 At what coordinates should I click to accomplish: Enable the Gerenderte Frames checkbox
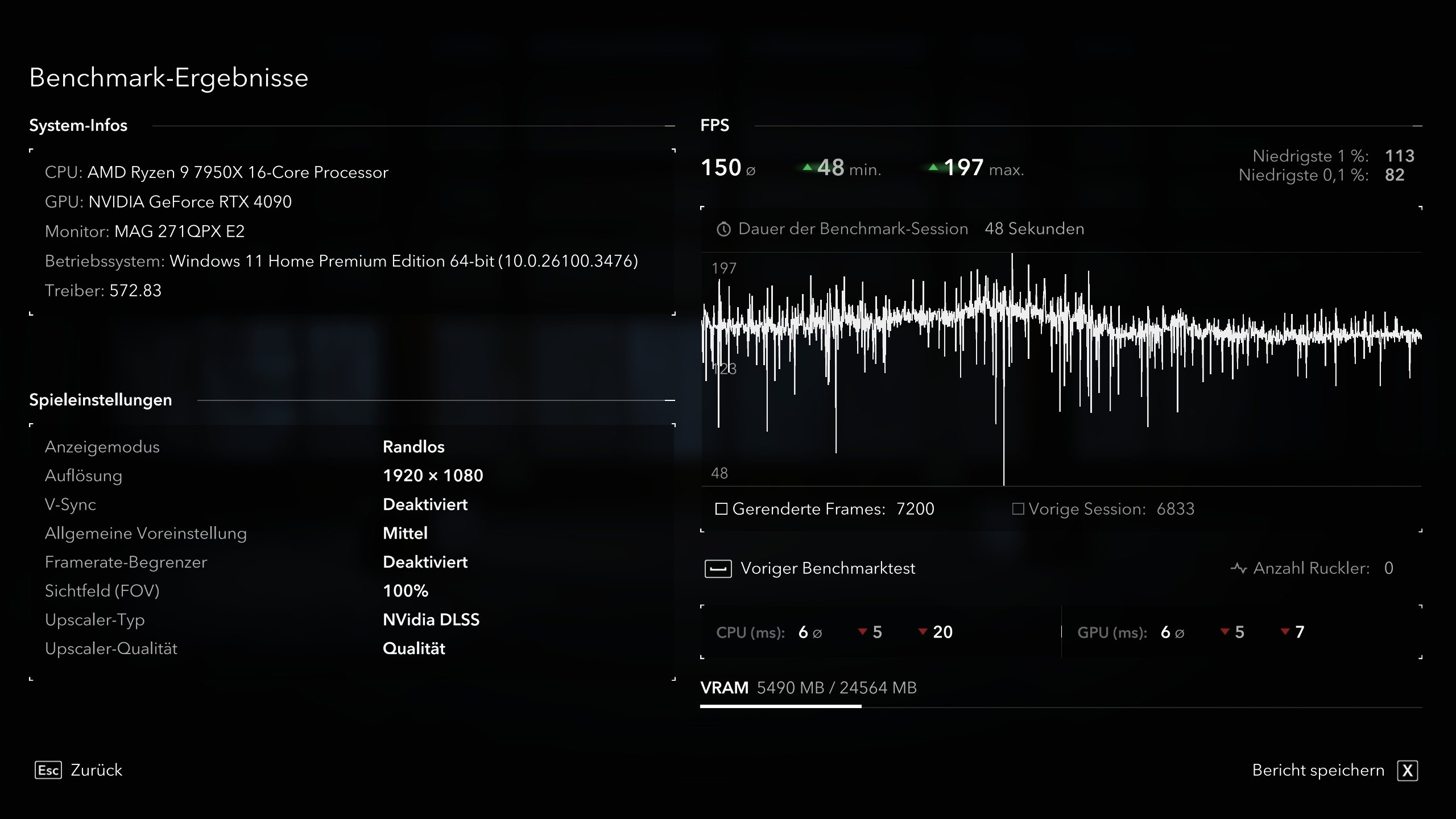721,509
